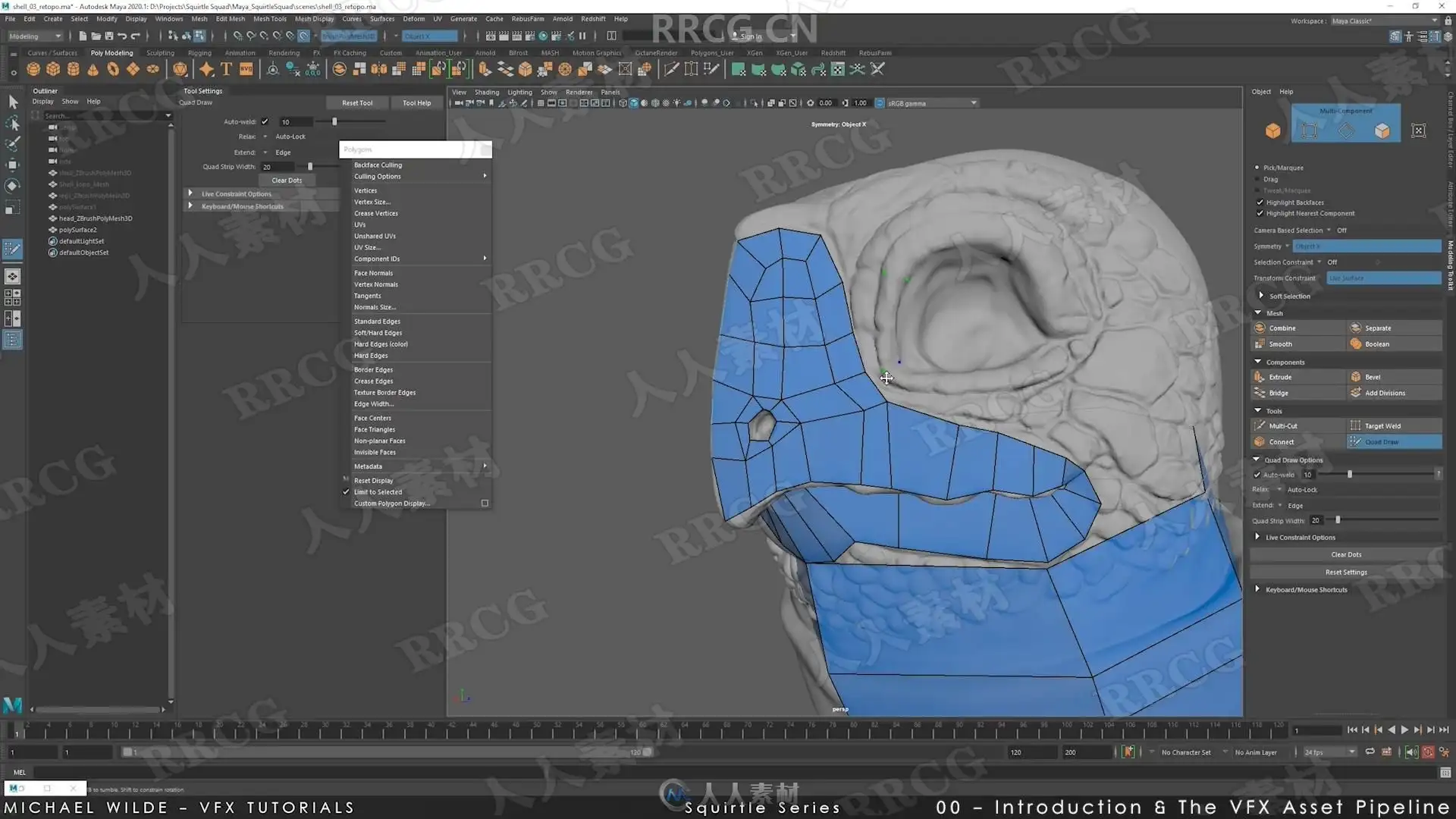Click the polygon cube shelf icon
The image size is (1456, 819).
pos(53,70)
